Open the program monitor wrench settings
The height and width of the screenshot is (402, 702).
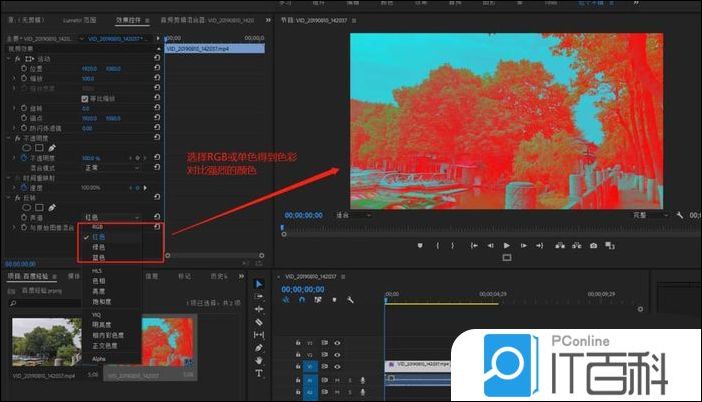679,215
